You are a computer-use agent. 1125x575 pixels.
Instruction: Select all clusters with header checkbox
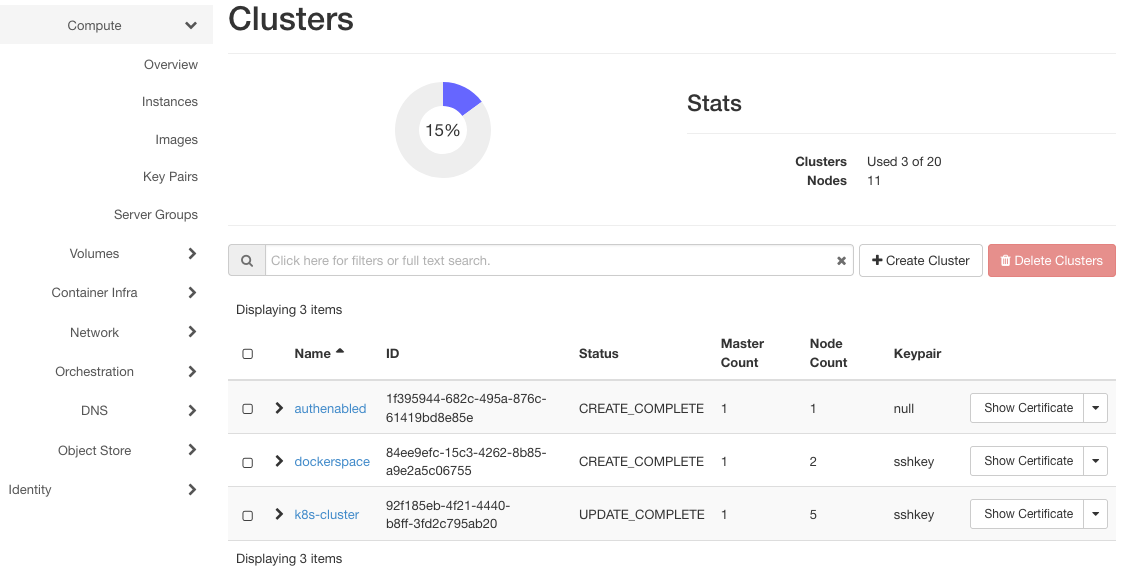point(248,354)
